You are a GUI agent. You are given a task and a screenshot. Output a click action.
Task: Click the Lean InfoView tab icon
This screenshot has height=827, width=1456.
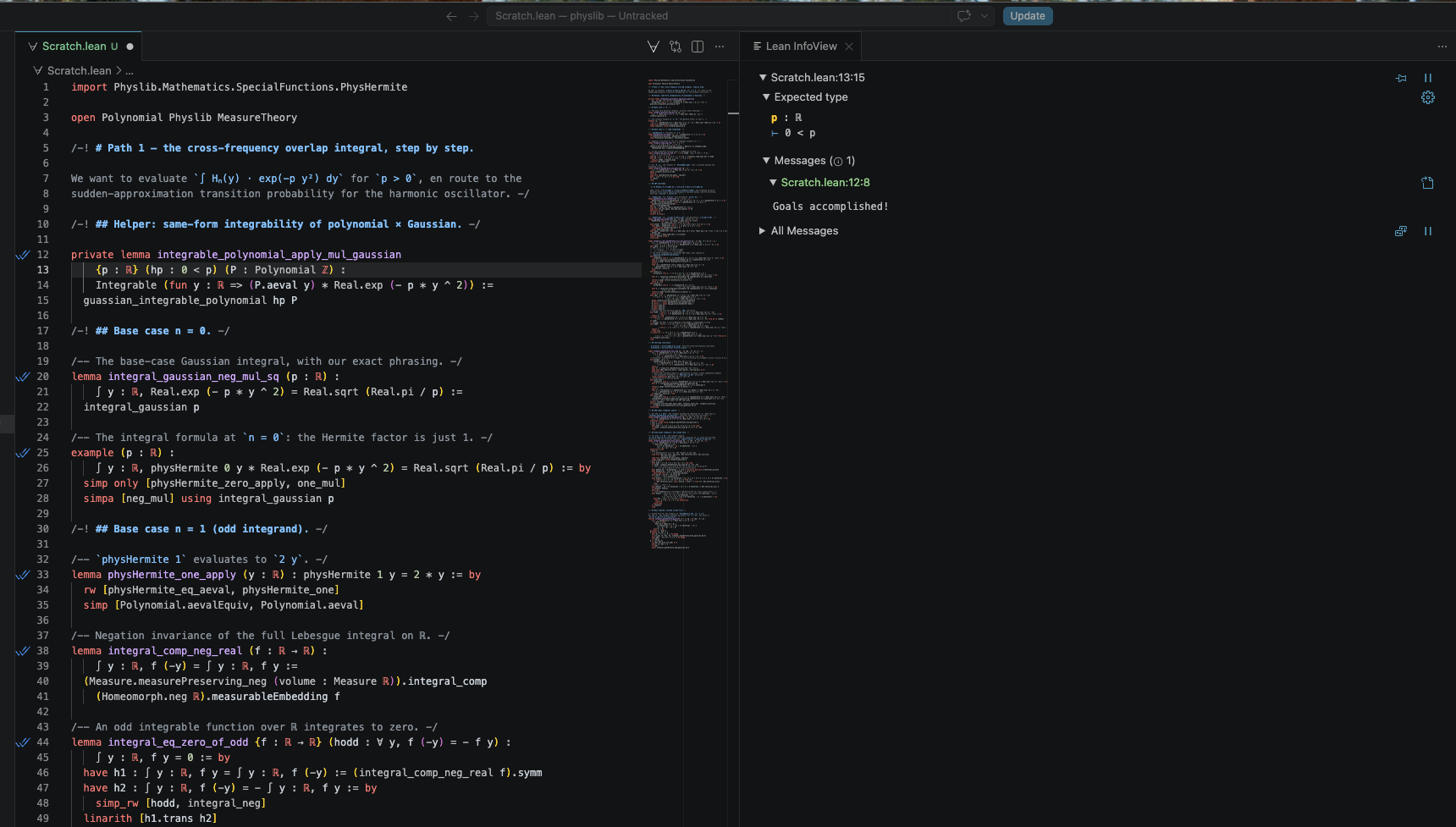coord(757,47)
